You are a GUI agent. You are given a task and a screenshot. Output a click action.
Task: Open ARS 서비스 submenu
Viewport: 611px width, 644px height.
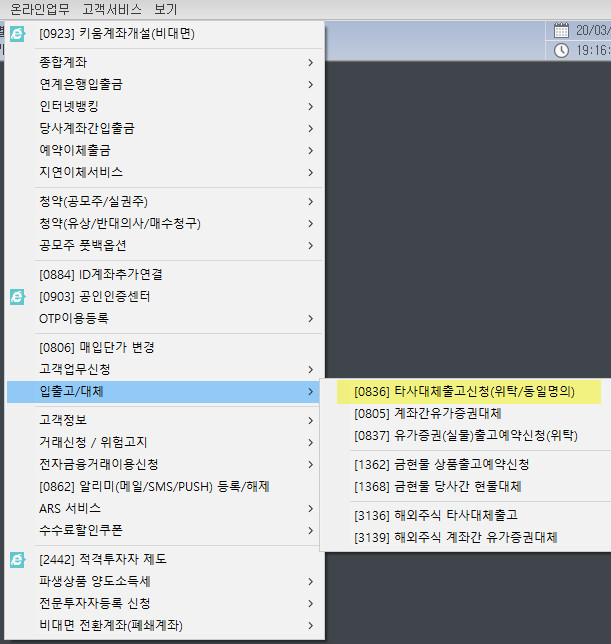click(x=164, y=508)
